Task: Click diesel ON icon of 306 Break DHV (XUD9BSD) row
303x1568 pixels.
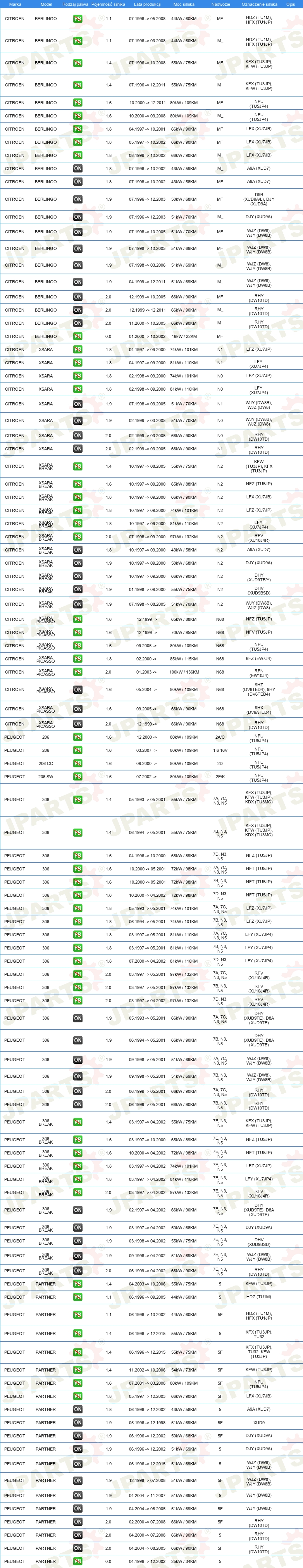Action: point(77,1241)
